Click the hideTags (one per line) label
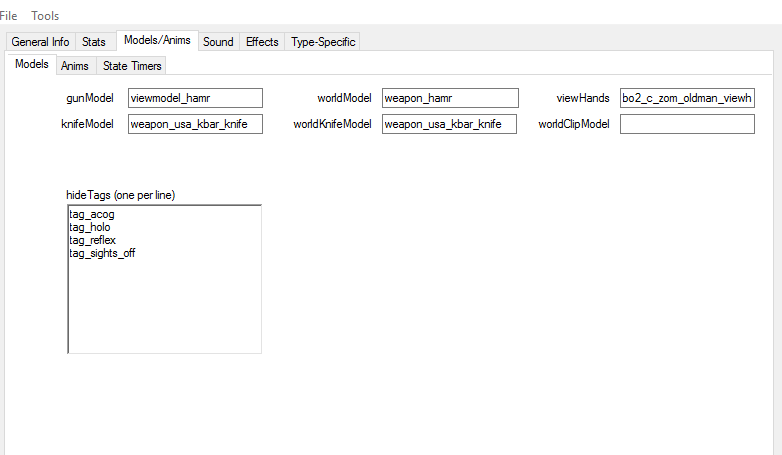The width and height of the screenshot is (782, 455). pyautogui.click(x=121, y=195)
